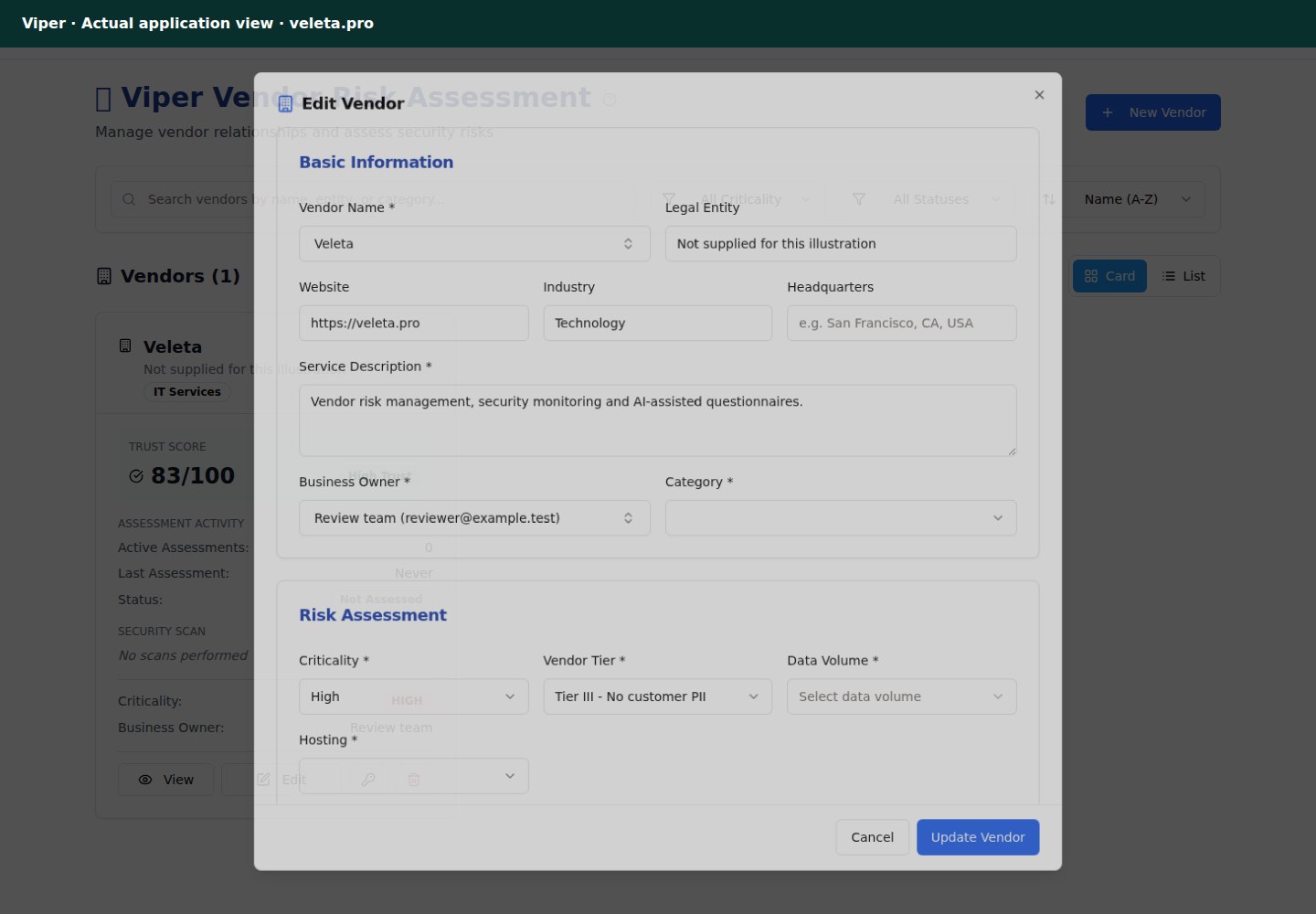This screenshot has height=914, width=1316.
Task: Click the "Last Assessment:" label
Action: 174,573
